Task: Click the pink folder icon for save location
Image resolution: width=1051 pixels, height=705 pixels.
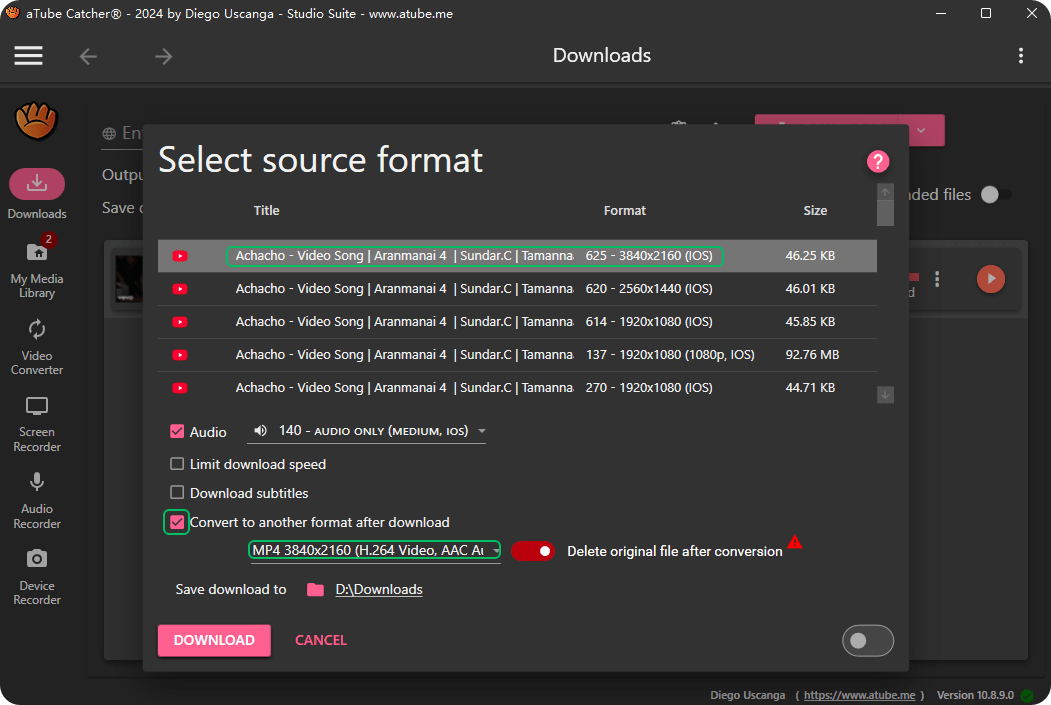Action: pyautogui.click(x=315, y=590)
